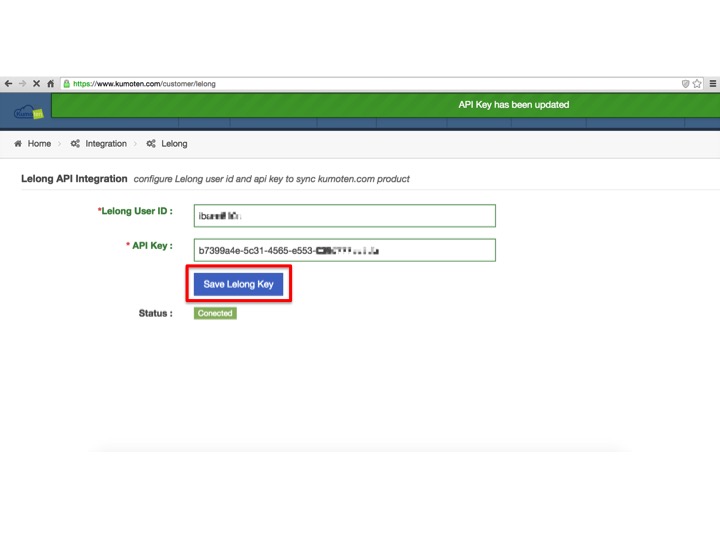
Task: Click 'configure Lelong user id' description text
Action: [271, 179]
